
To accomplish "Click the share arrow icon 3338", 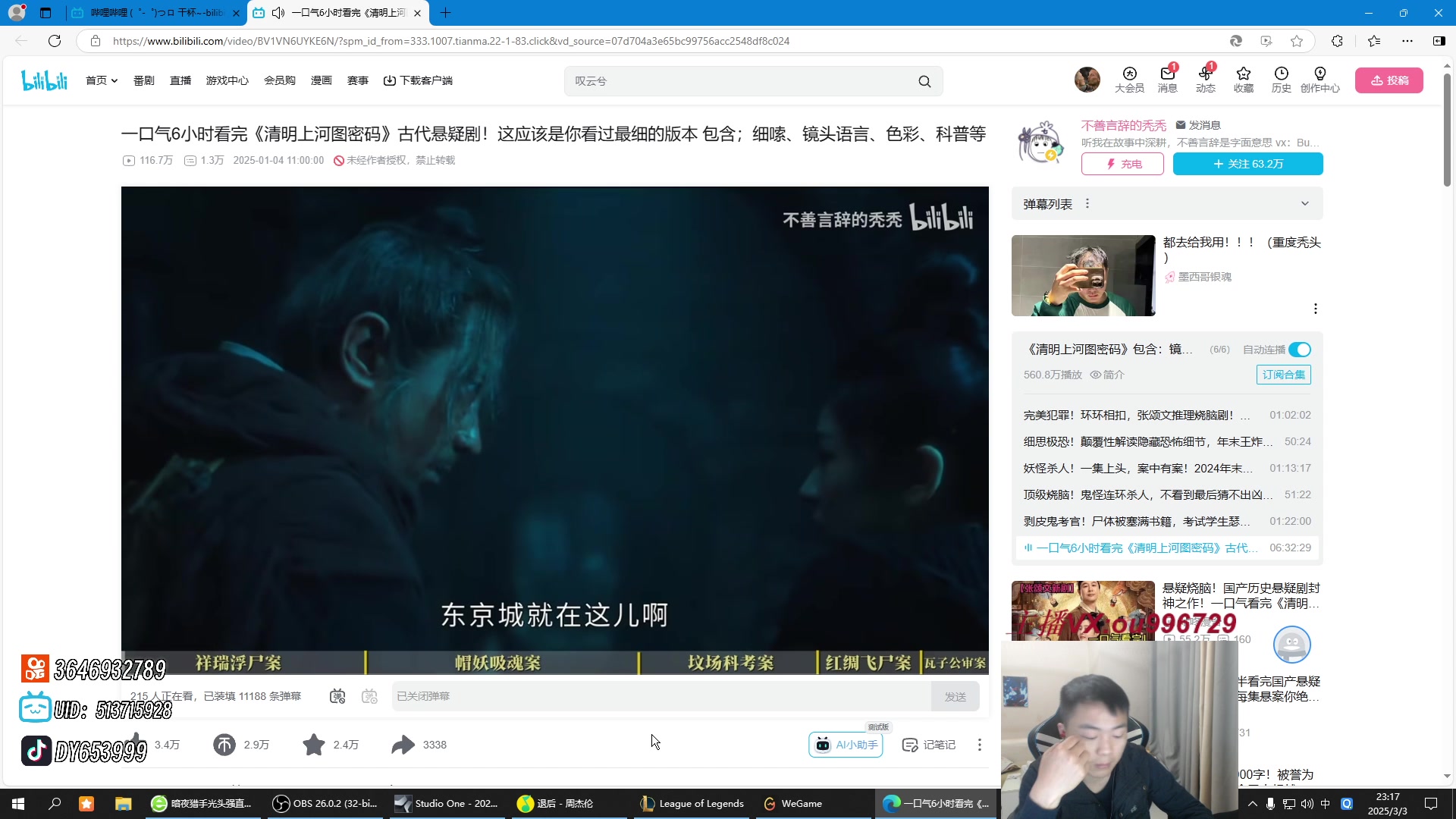I will [x=403, y=745].
